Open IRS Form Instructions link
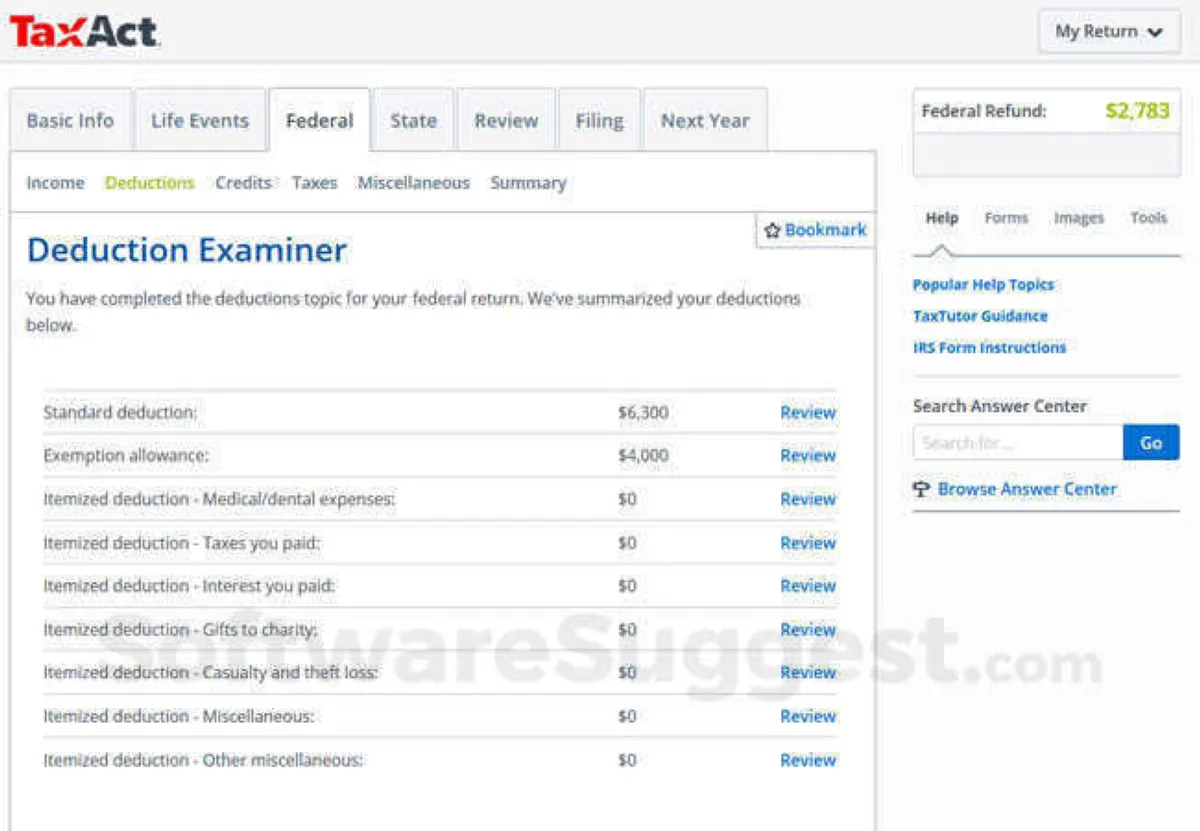Screen dimensions: 1200x831 pos(989,348)
